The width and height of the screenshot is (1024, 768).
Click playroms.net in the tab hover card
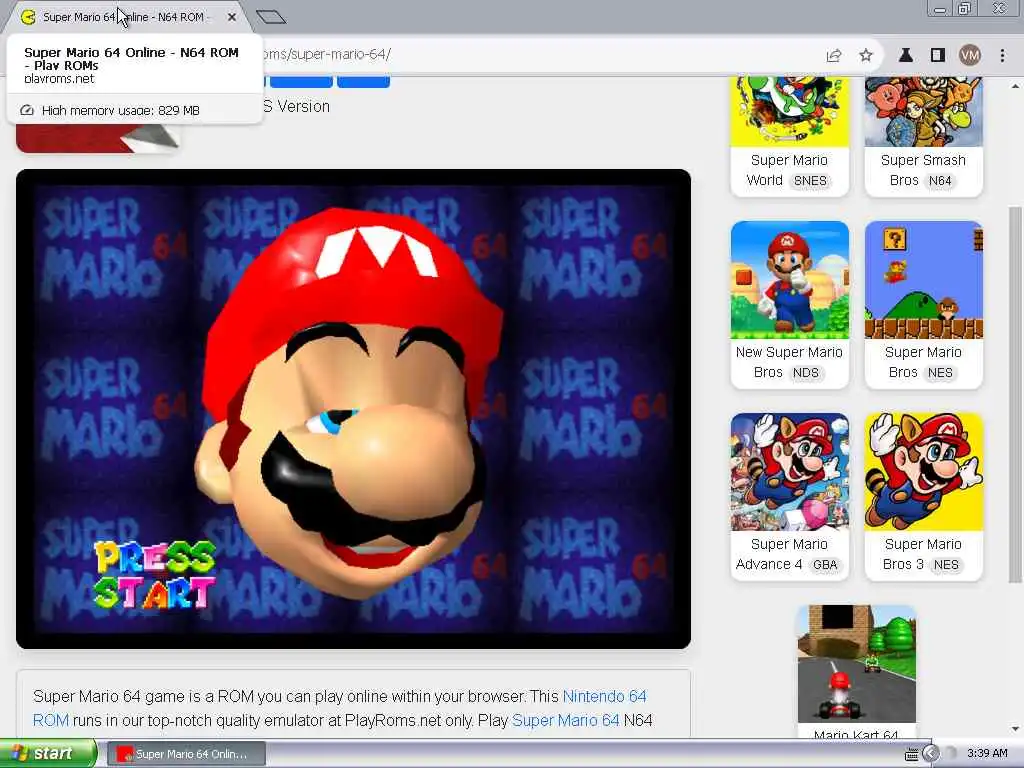pos(59,78)
